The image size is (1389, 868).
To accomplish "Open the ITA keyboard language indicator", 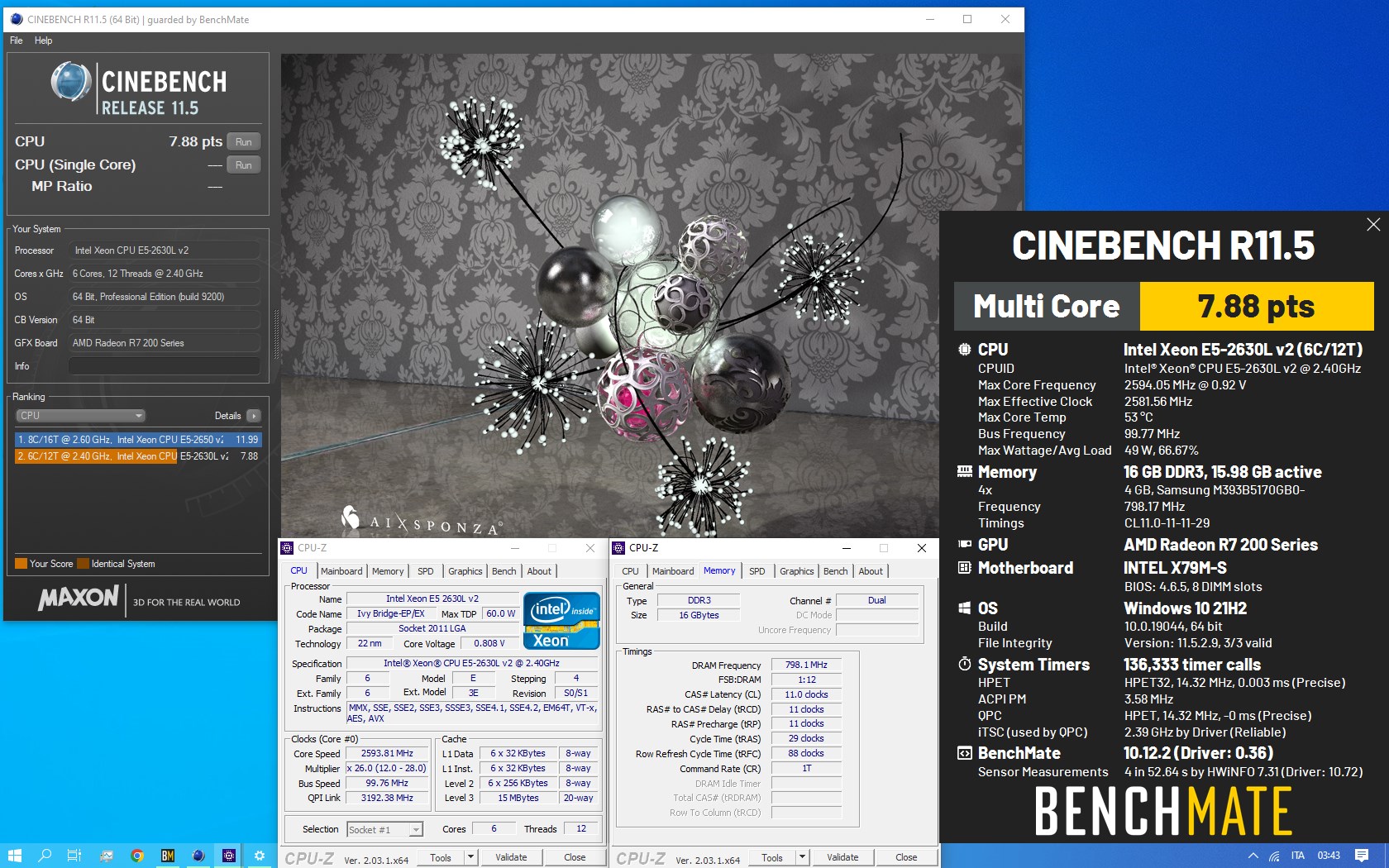I will 1298,856.
